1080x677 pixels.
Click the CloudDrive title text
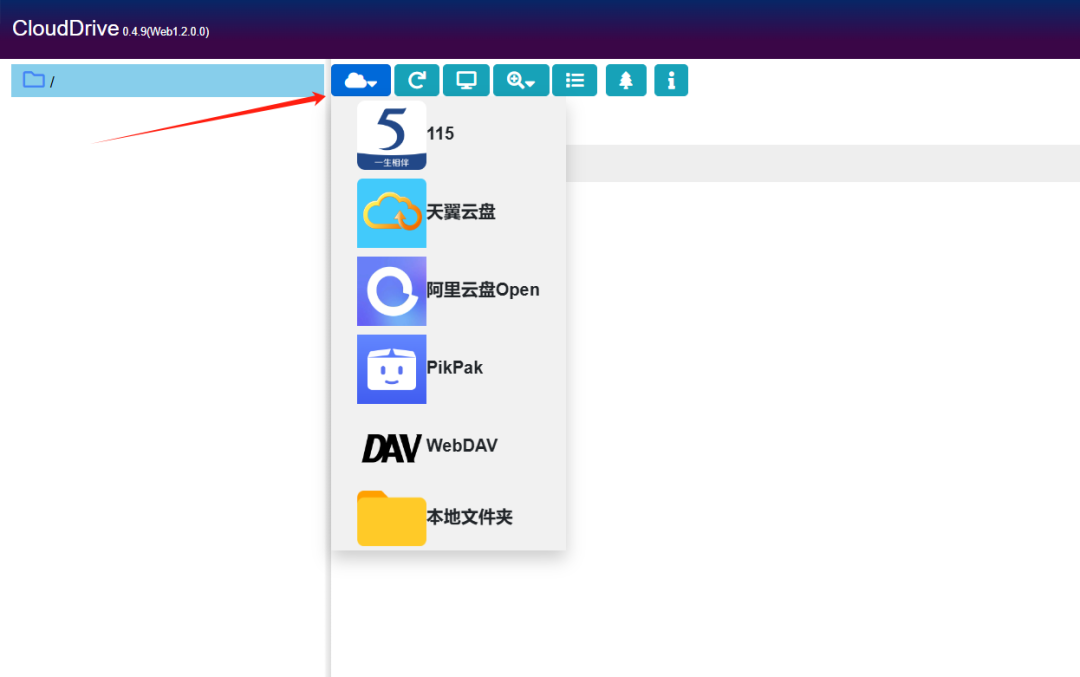point(65,28)
